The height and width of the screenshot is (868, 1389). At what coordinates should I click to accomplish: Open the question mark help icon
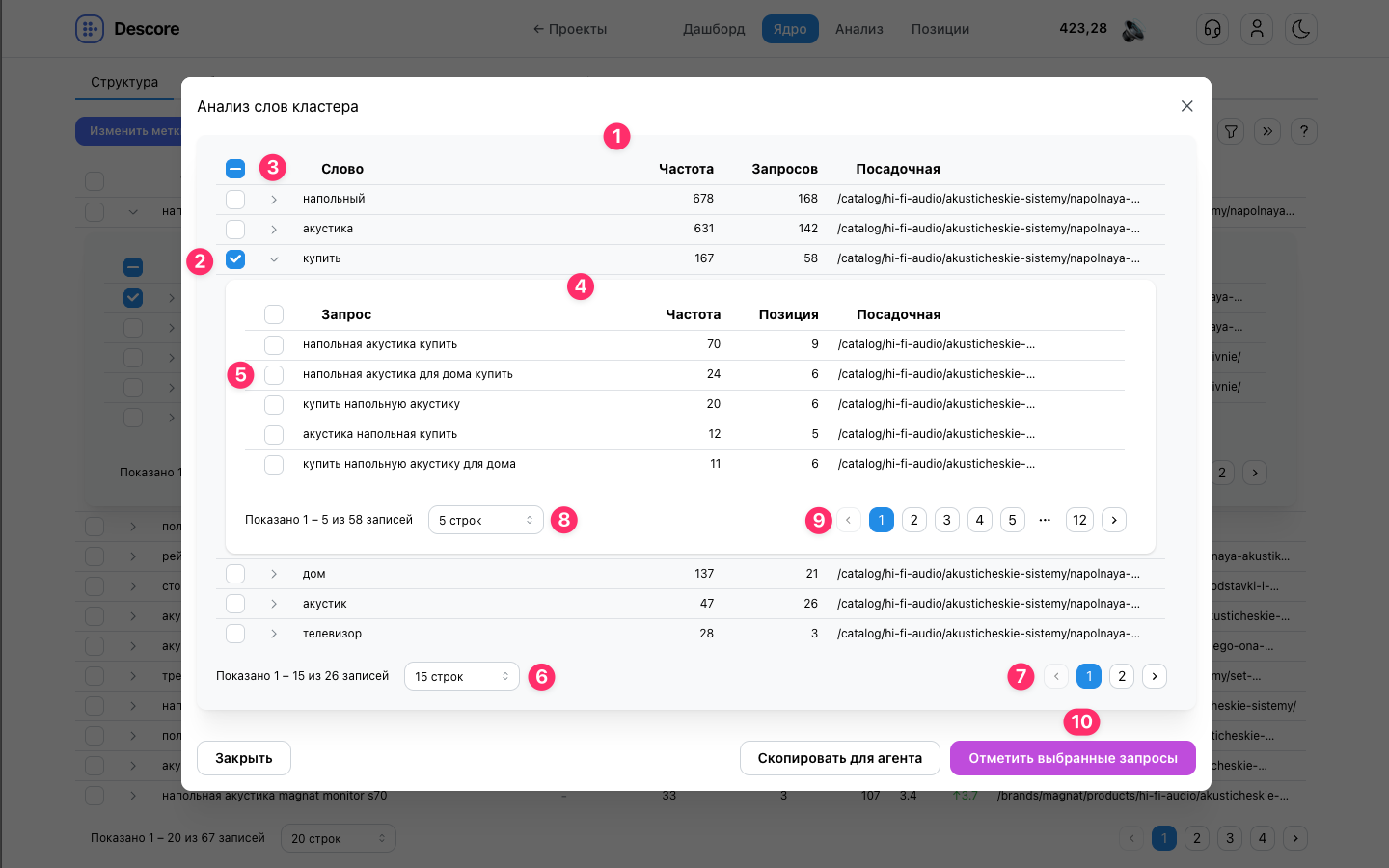[x=1304, y=131]
